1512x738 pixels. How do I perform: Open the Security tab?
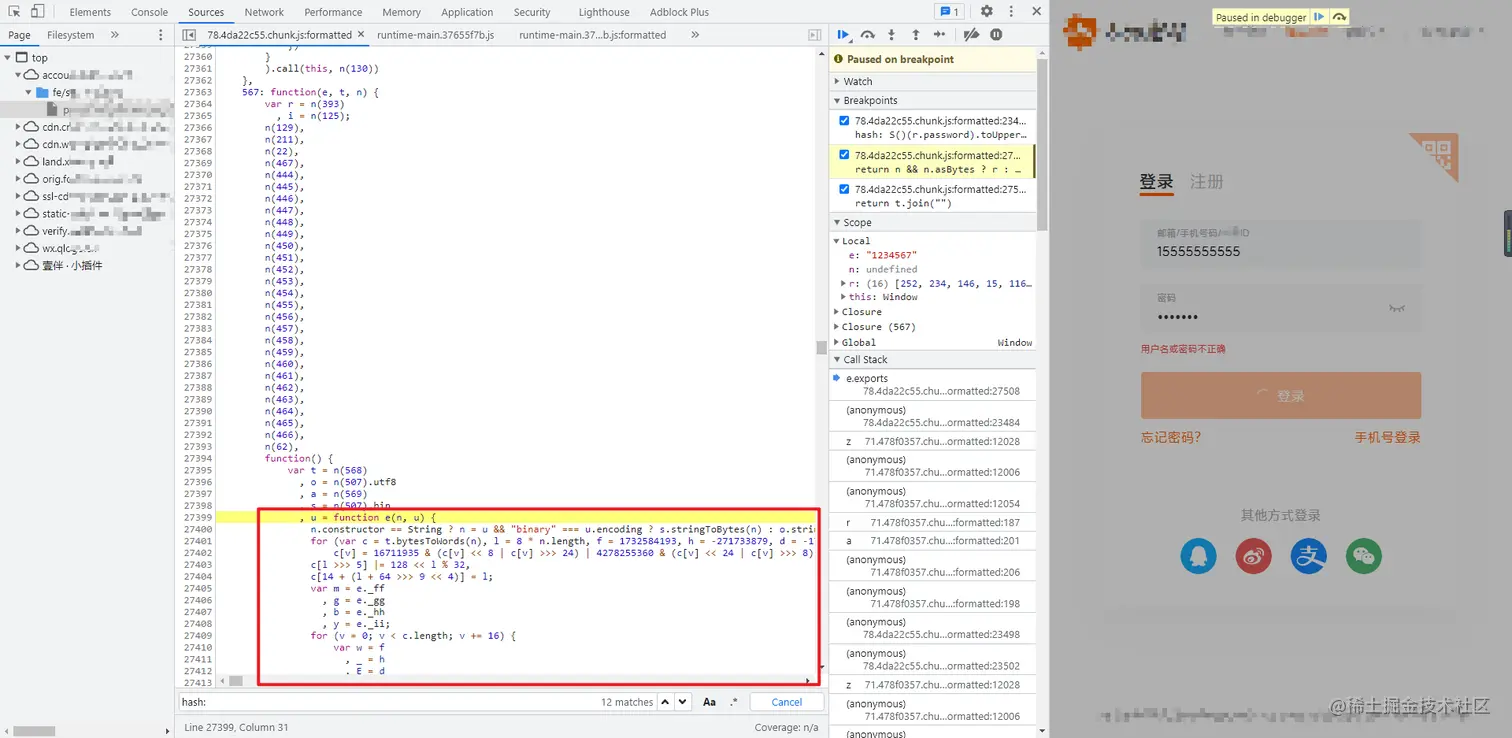point(532,12)
